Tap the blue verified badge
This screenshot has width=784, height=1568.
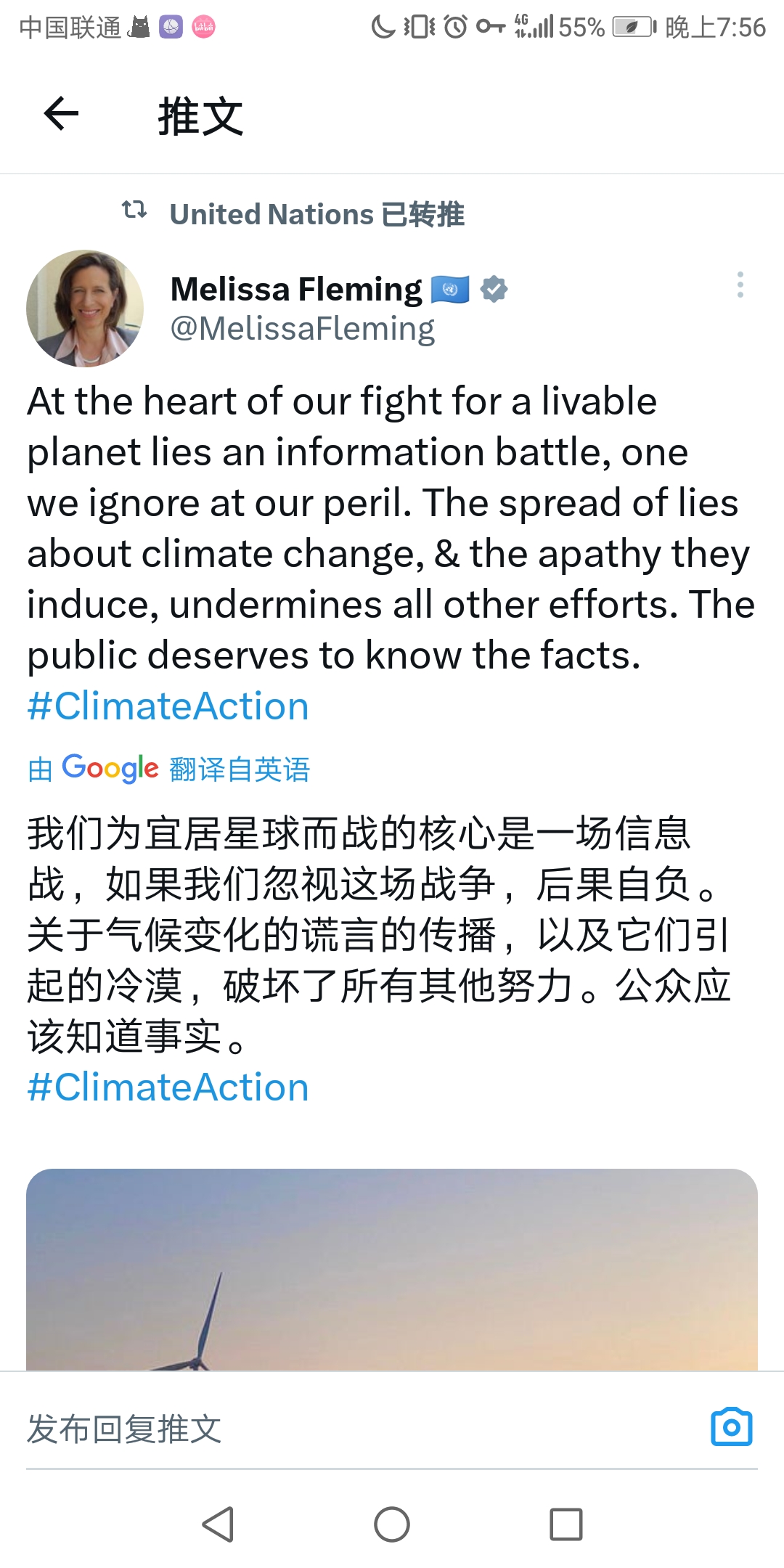coord(494,289)
